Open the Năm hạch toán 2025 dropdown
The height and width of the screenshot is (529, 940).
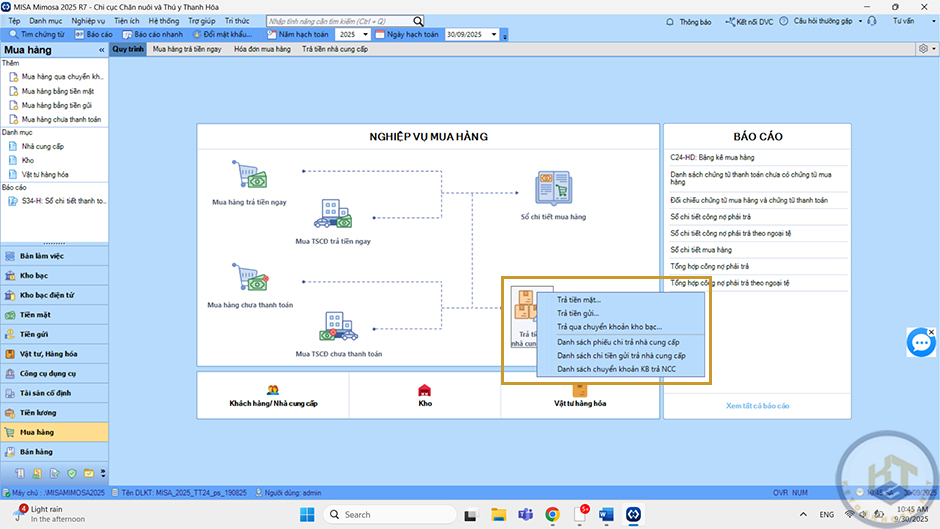(365, 34)
